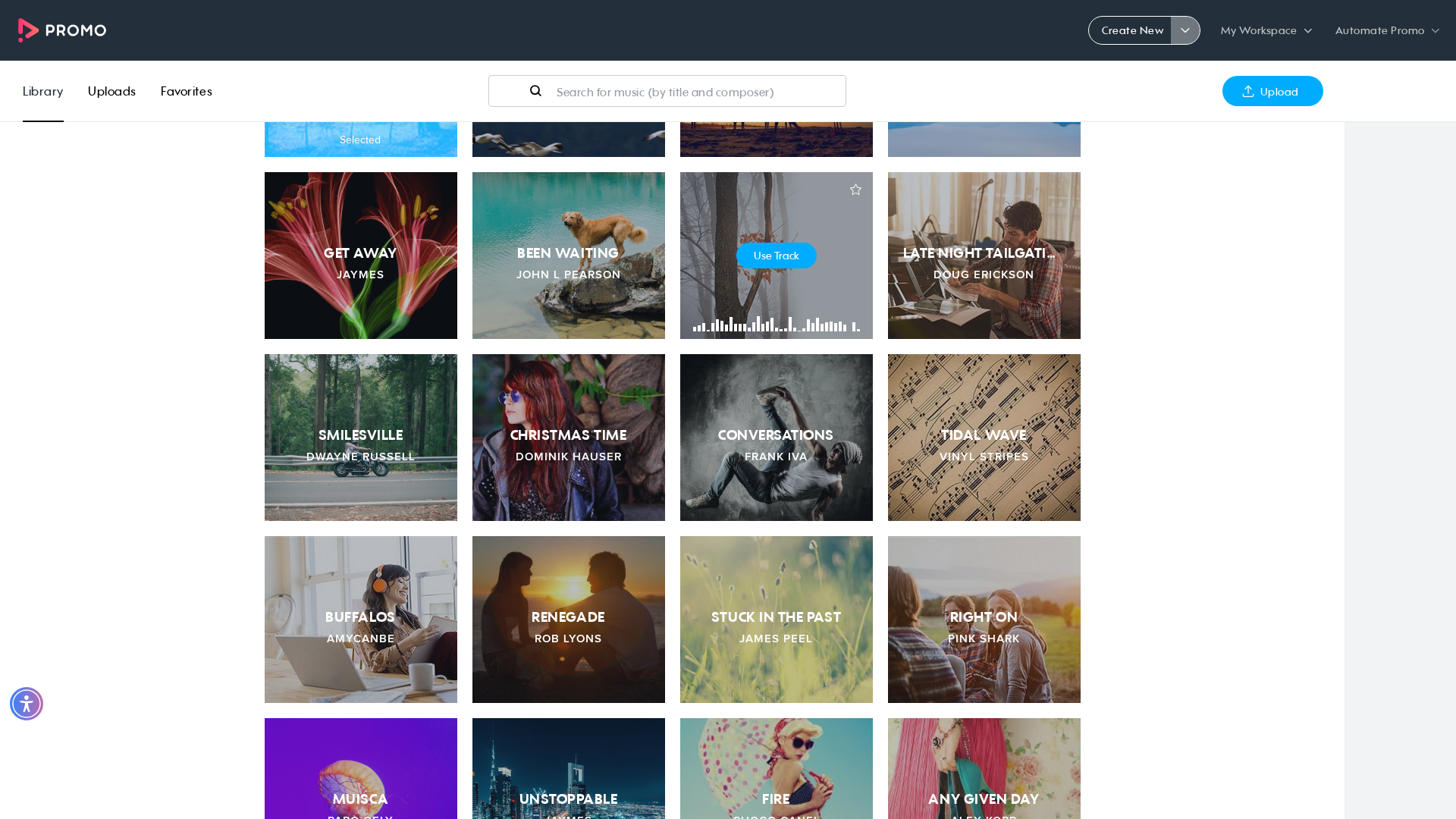The width and height of the screenshot is (1456, 819).
Task: Click the Promo logo
Action: 62,30
